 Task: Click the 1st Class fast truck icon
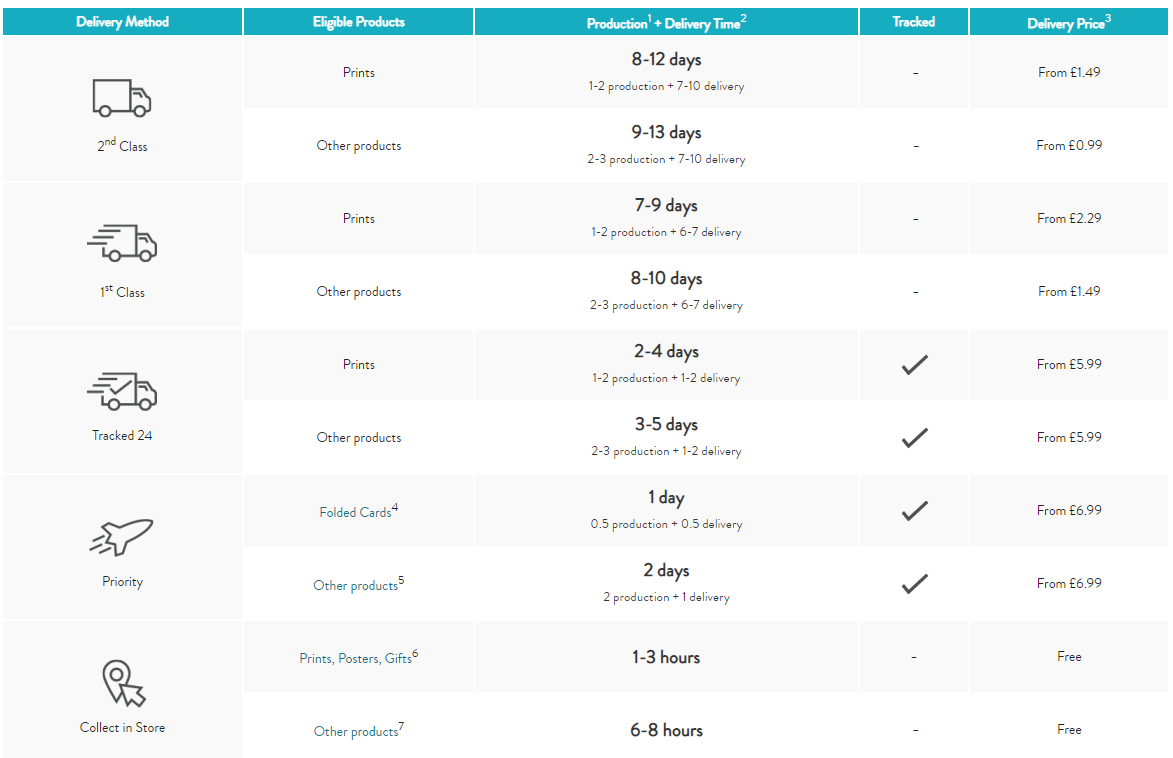pyautogui.click(x=122, y=243)
